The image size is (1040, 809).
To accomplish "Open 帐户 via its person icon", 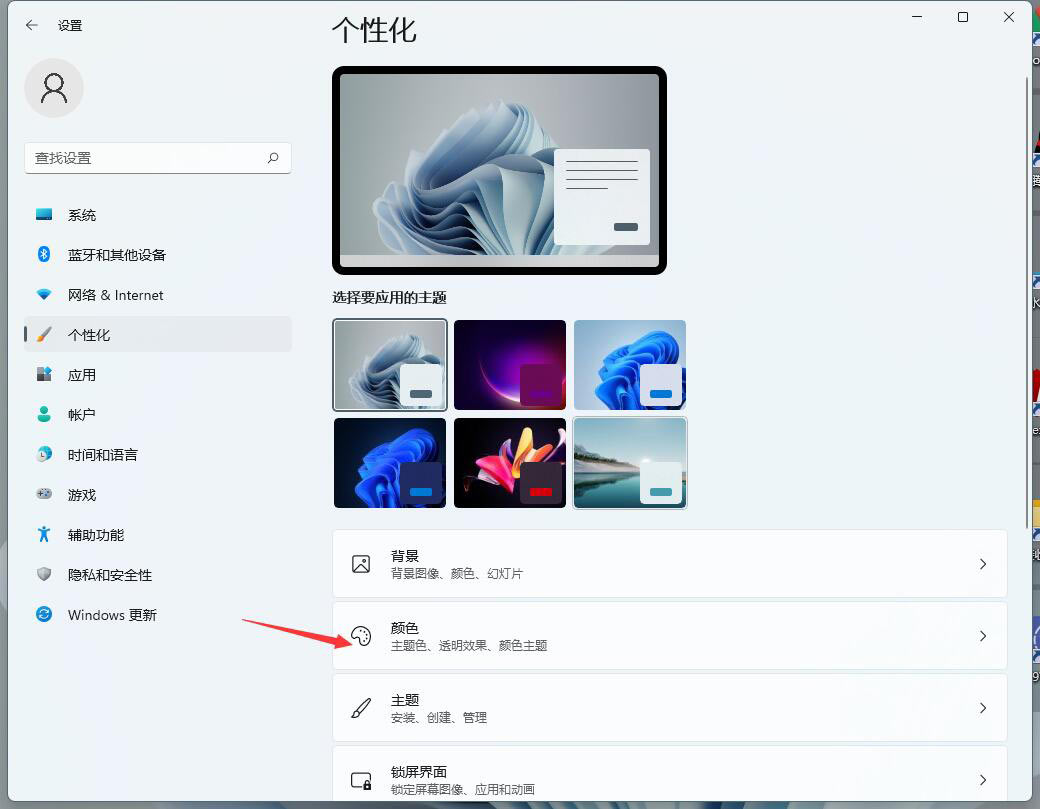I will click(x=42, y=414).
